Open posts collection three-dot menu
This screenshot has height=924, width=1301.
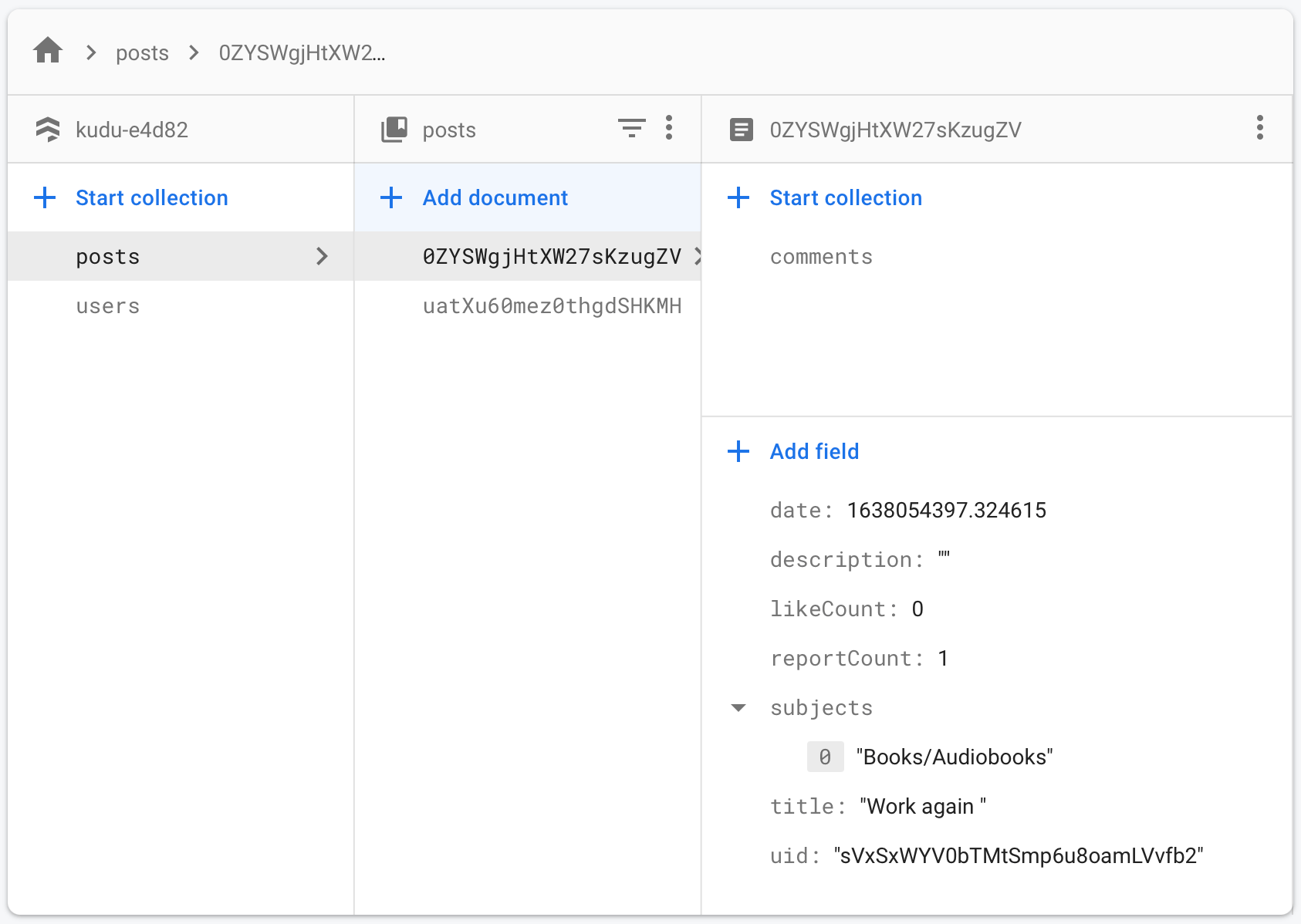click(x=669, y=128)
